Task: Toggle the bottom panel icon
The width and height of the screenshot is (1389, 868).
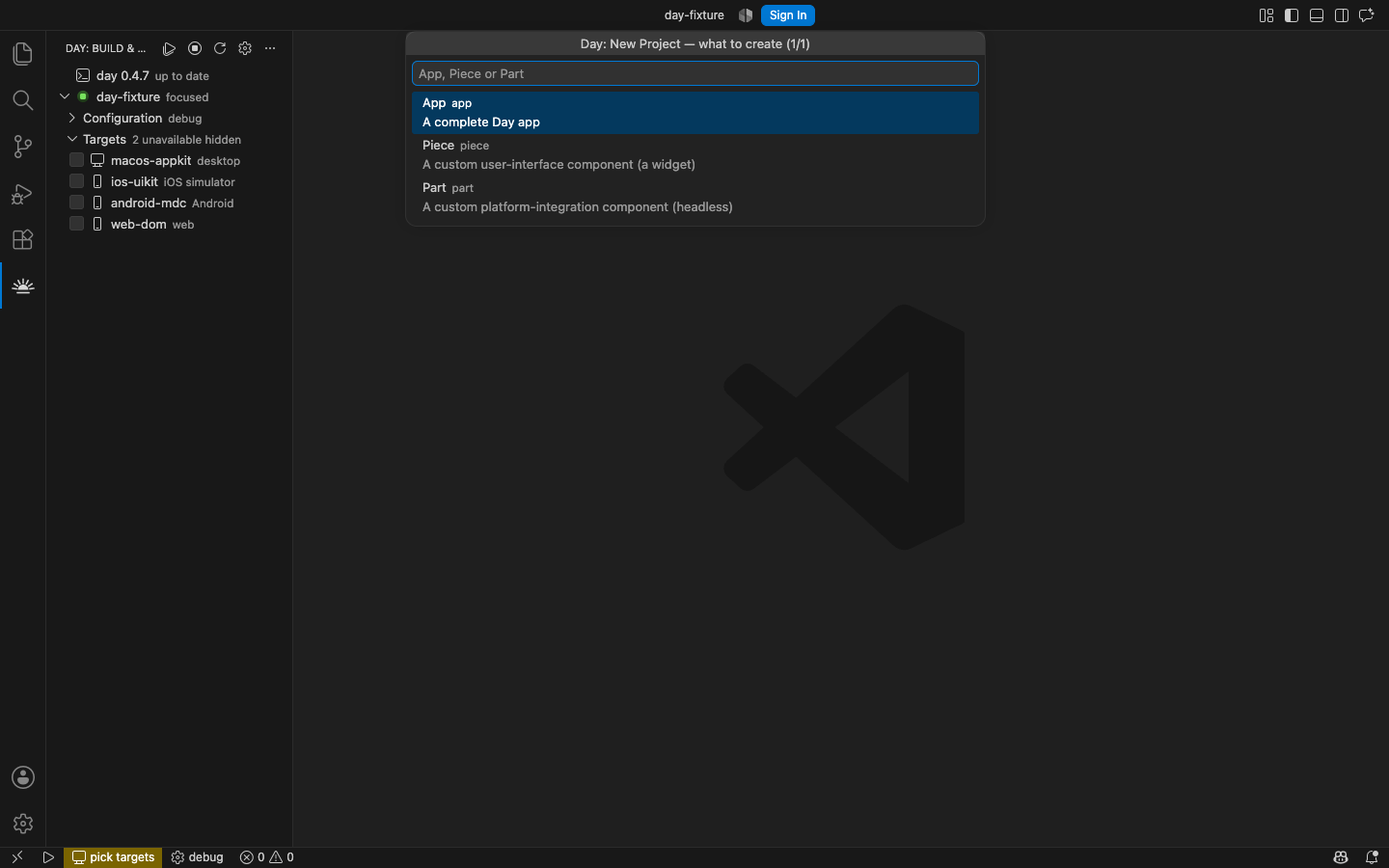Action: pos(1317,15)
